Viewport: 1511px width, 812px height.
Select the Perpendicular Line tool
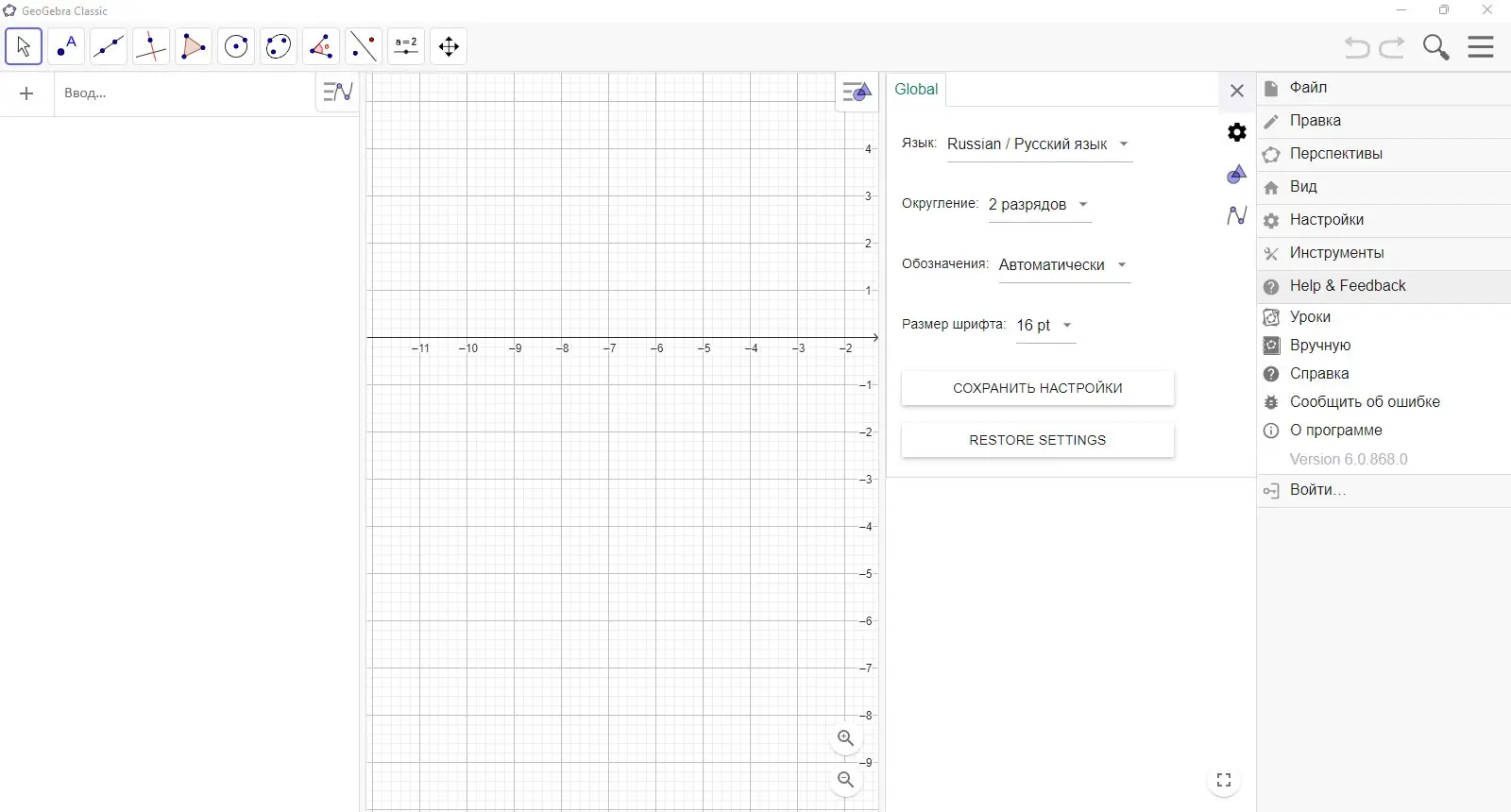point(151,46)
